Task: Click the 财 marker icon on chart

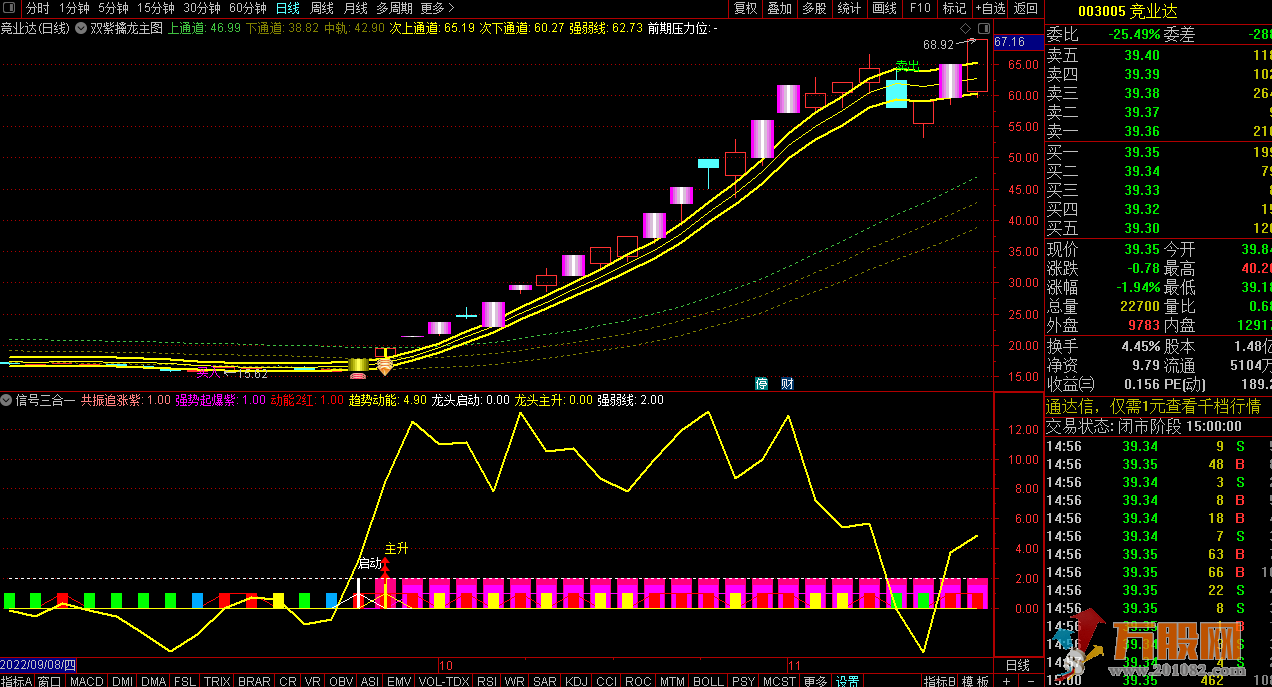Action: tap(787, 383)
